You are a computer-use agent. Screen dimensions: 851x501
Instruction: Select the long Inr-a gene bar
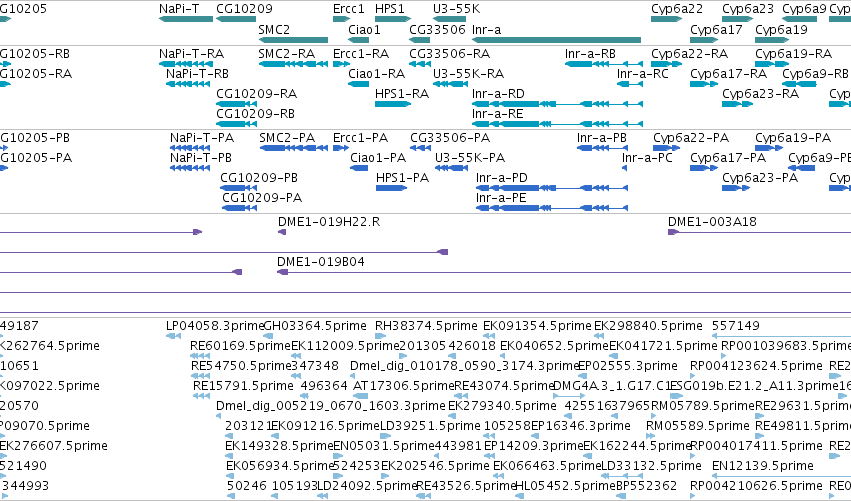coord(556,40)
